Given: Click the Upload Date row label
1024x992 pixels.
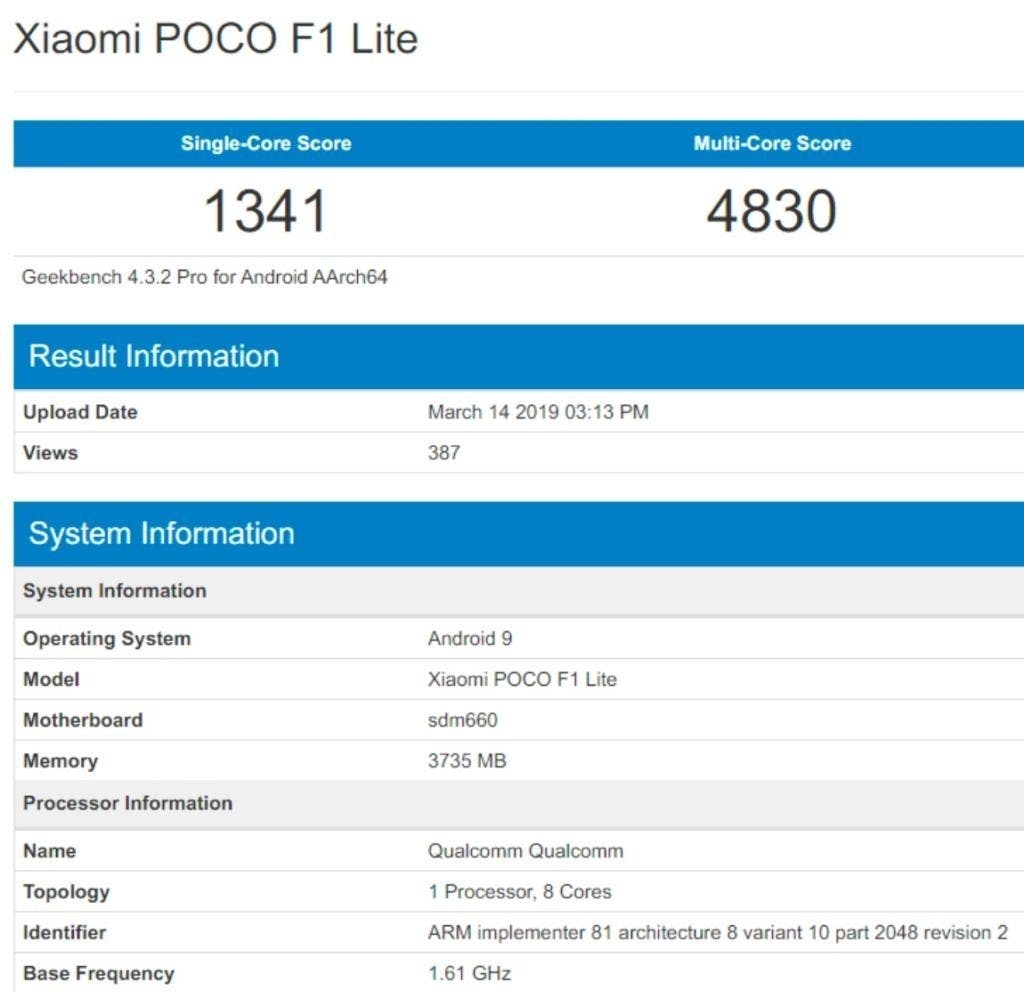Looking at the screenshot, I should (x=80, y=412).
